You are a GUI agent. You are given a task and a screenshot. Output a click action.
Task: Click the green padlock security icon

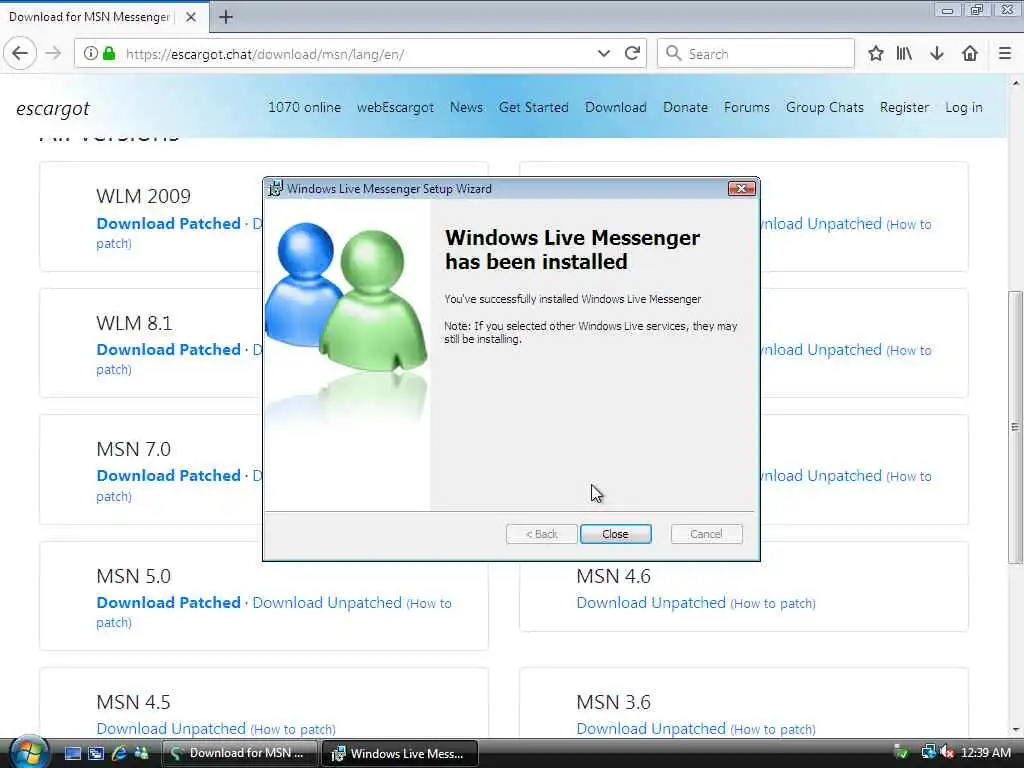coord(110,54)
